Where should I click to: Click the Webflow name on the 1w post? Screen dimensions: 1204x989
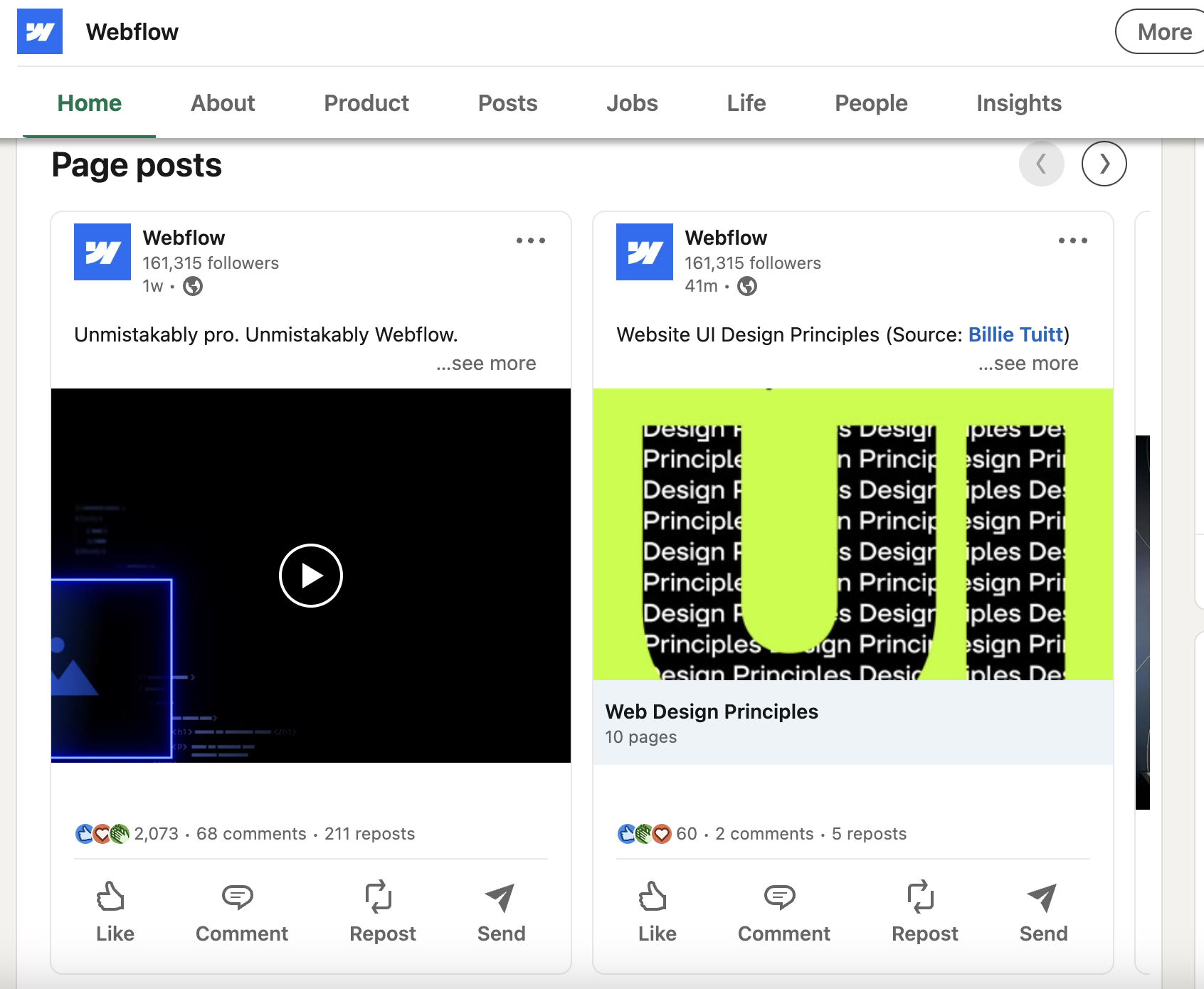(x=184, y=238)
